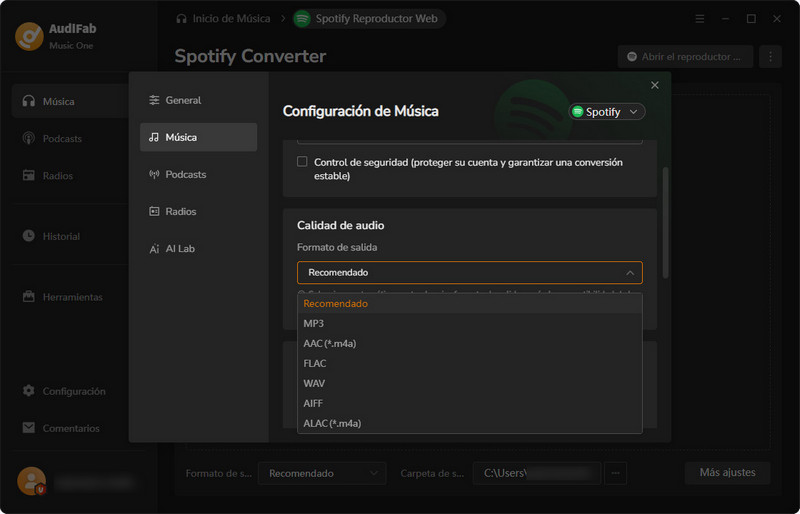800x514 pixels.
Task: Open the hamburger menu in title bar
Action: (700, 19)
